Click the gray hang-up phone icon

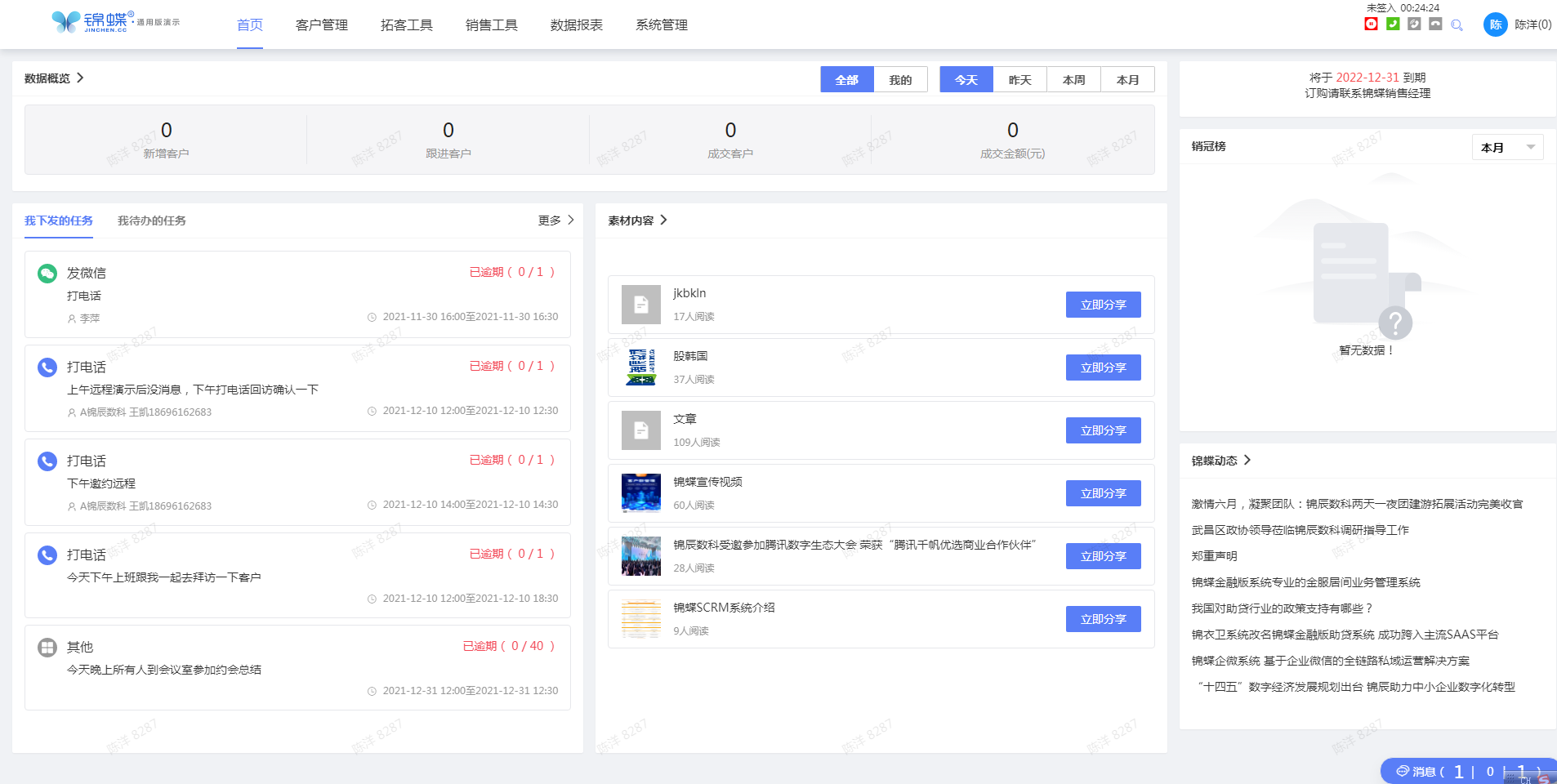1435,24
